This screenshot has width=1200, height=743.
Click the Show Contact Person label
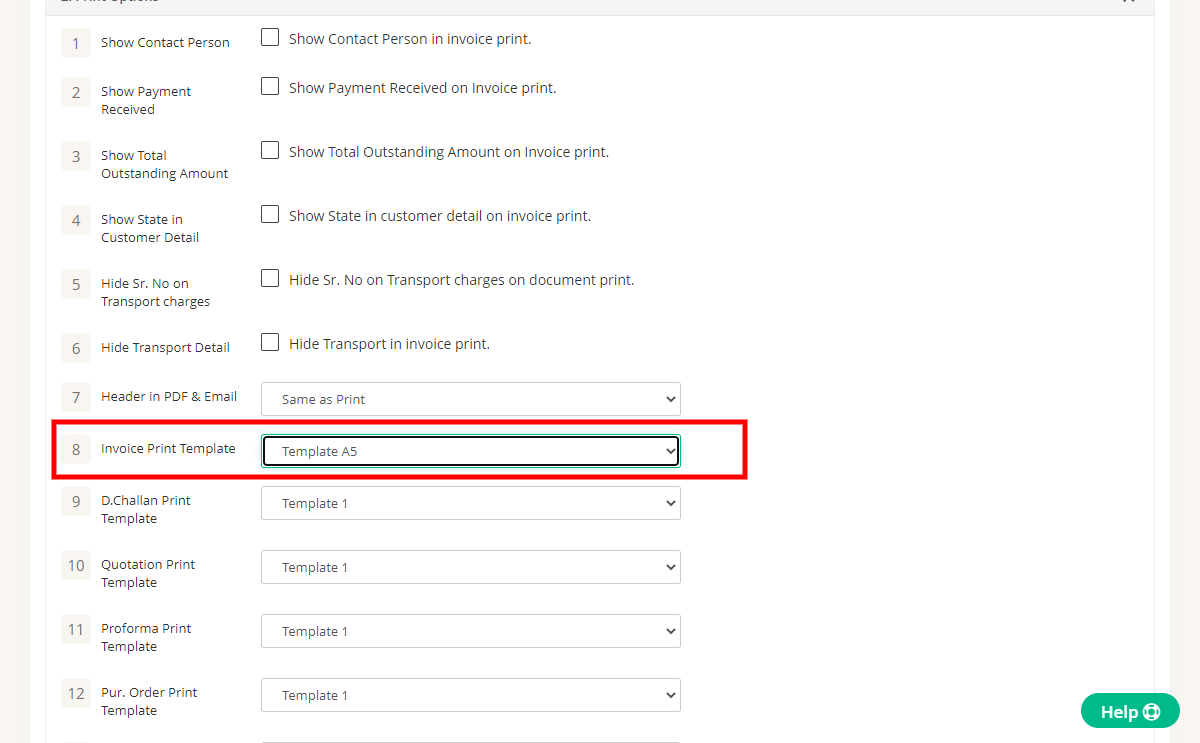coord(165,42)
